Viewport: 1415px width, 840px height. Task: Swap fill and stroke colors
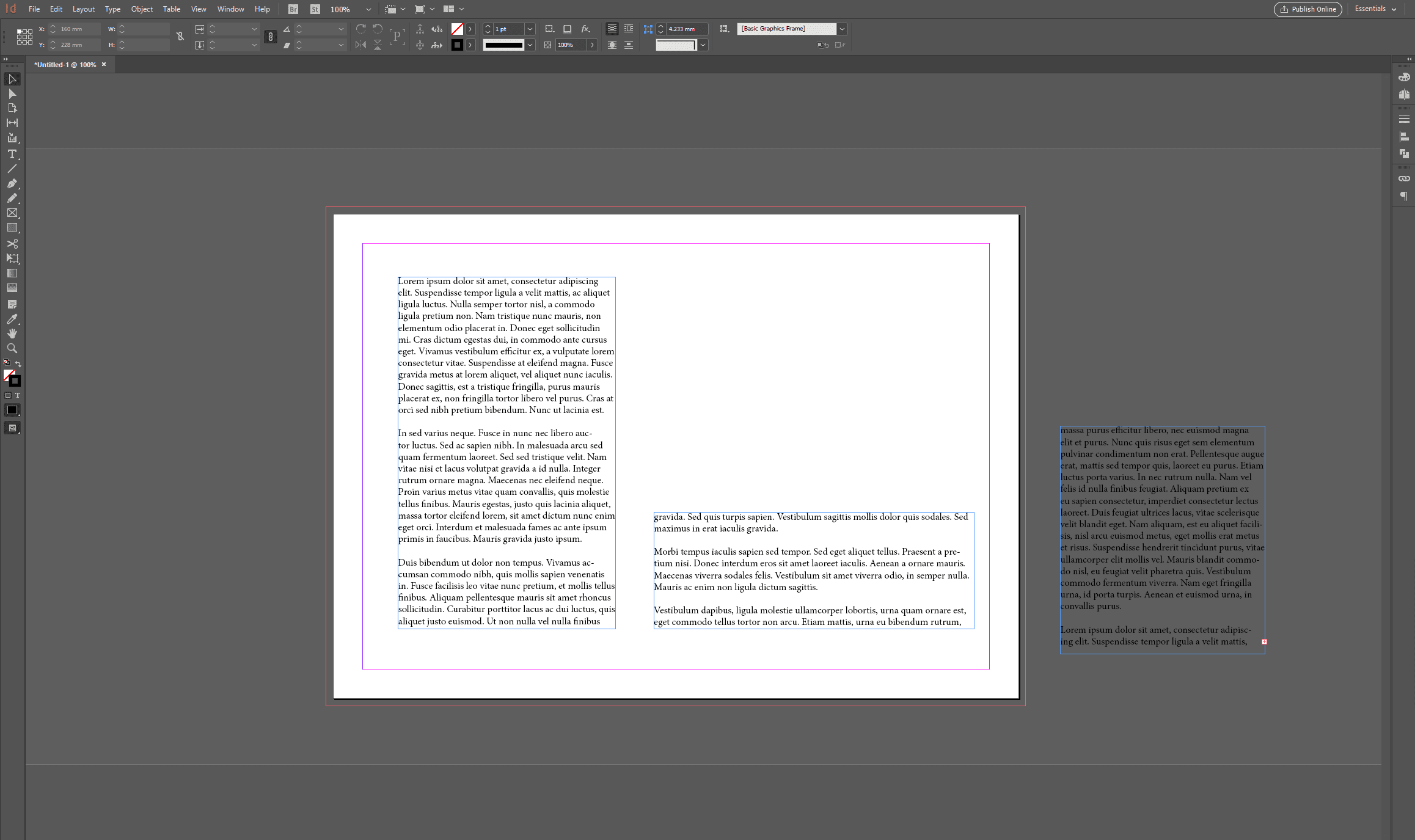[x=19, y=363]
